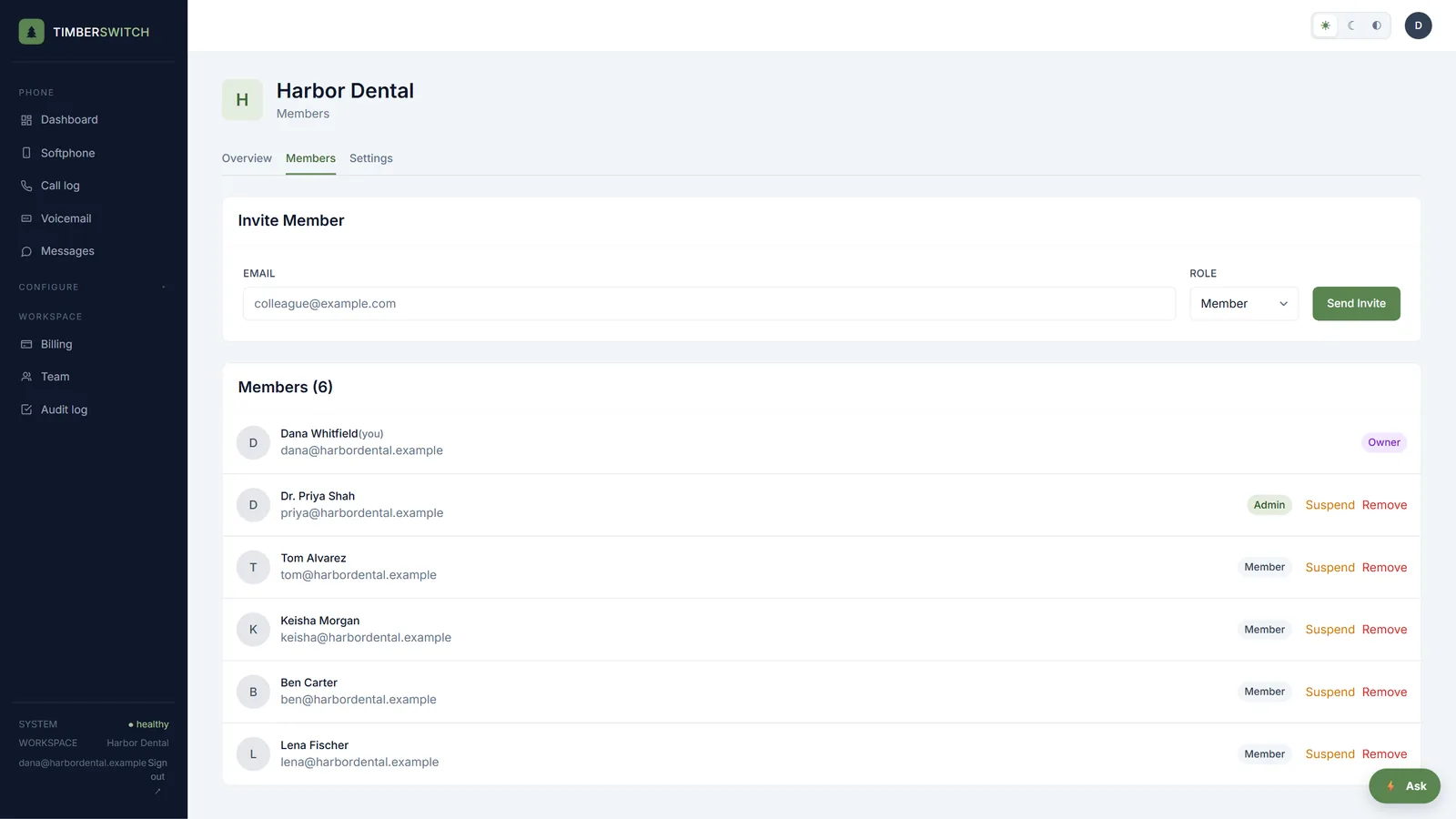Remove Ben Carter from members
Image resolution: width=1456 pixels, height=819 pixels.
[x=1384, y=693]
